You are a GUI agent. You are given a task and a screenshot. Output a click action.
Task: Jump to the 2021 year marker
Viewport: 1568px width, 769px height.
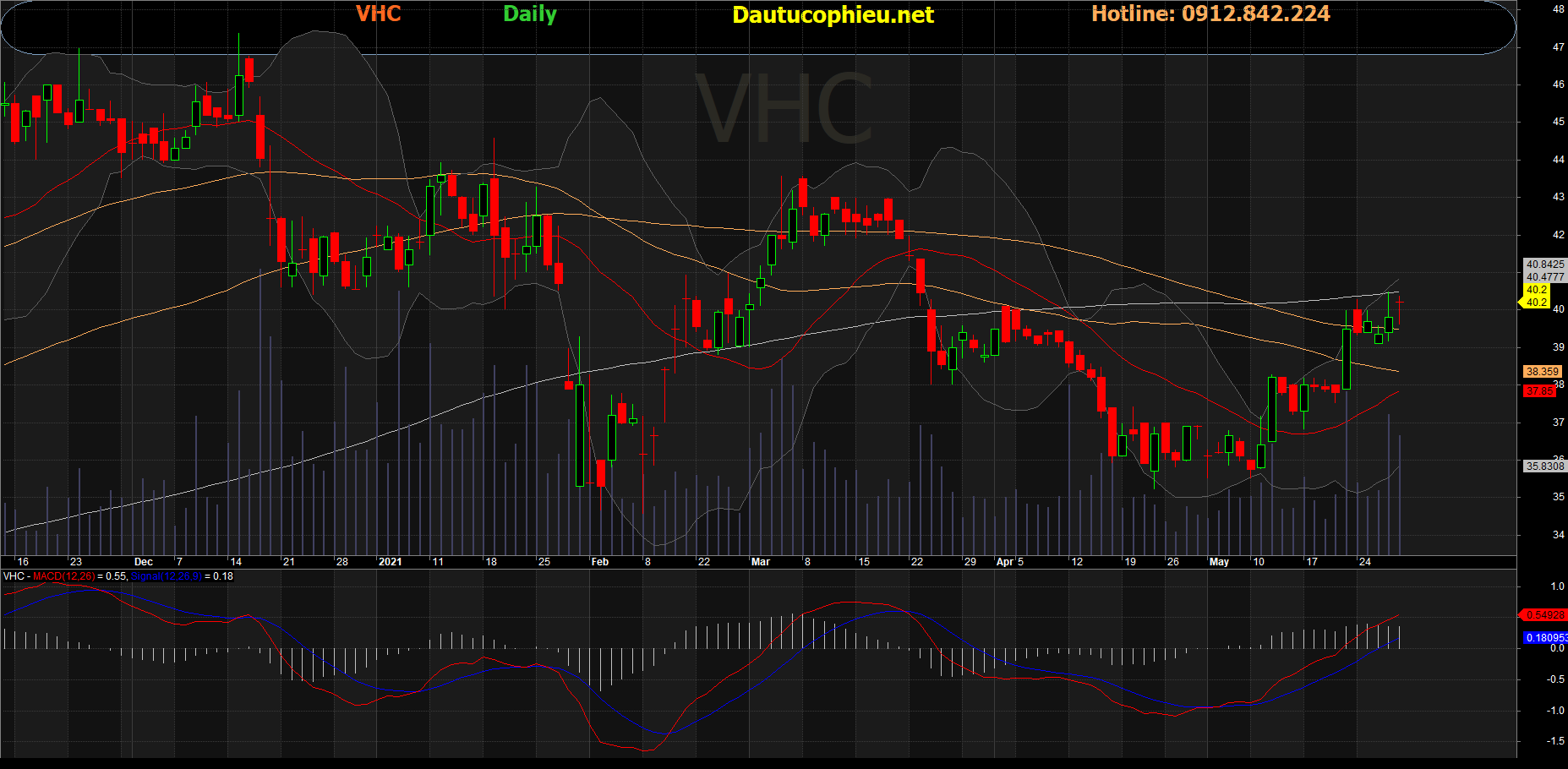pyautogui.click(x=390, y=562)
